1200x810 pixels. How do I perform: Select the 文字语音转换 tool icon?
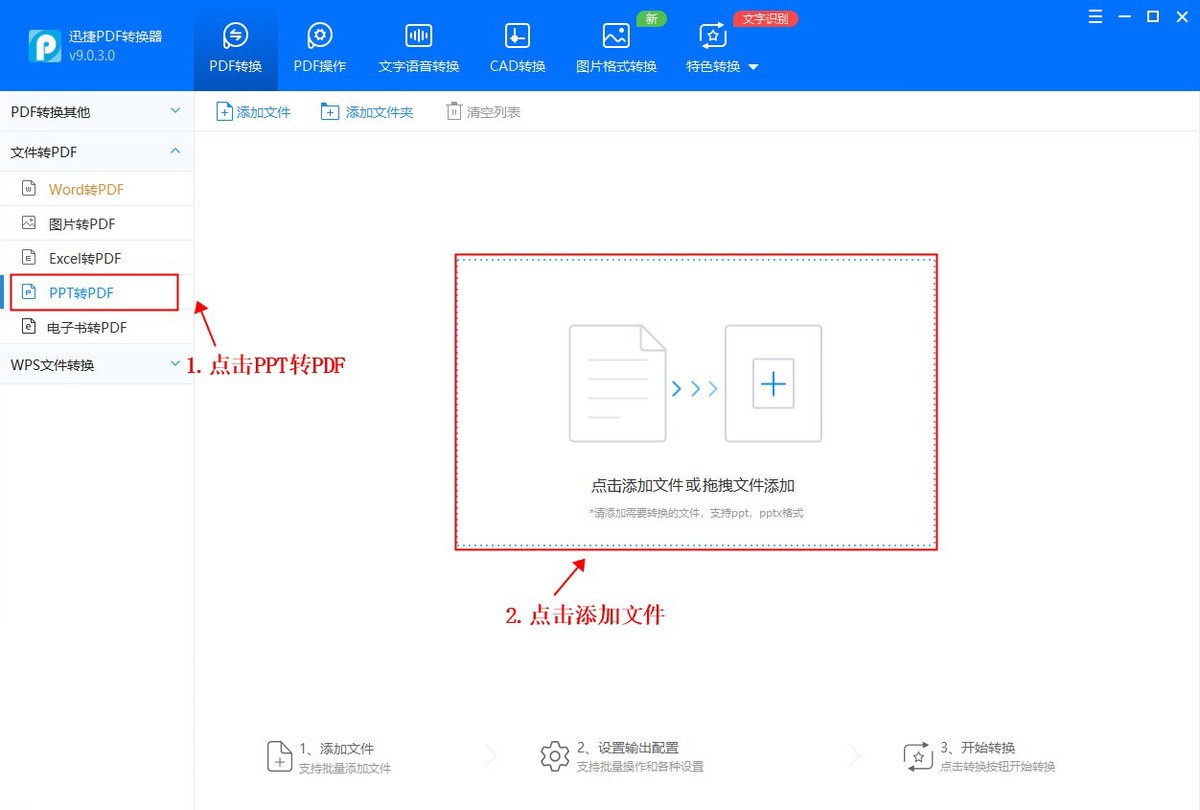click(418, 34)
